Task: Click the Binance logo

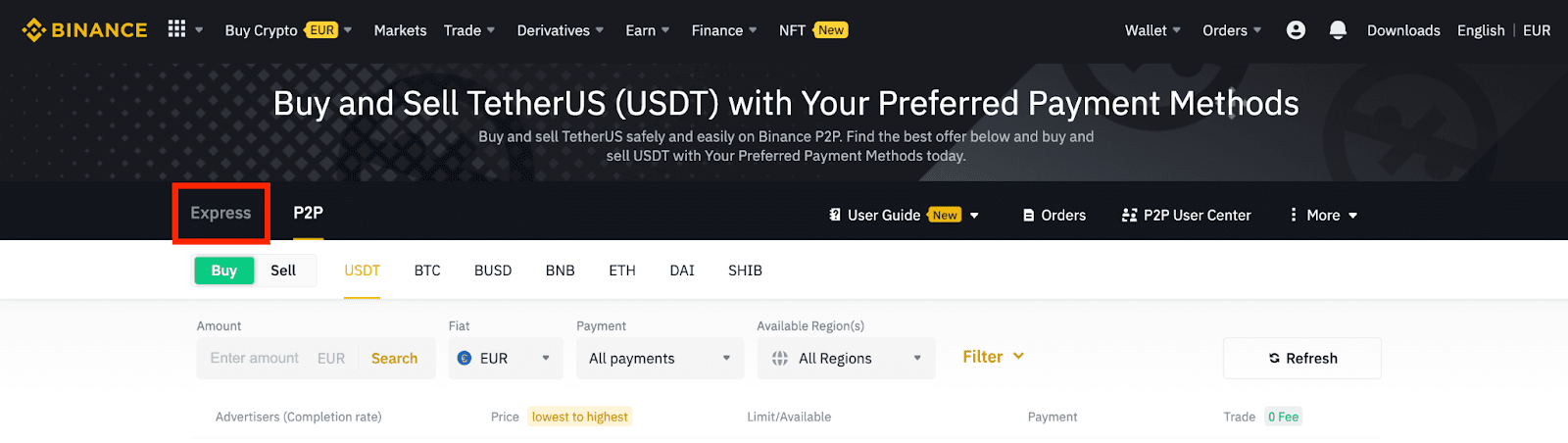Action: pos(84,30)
